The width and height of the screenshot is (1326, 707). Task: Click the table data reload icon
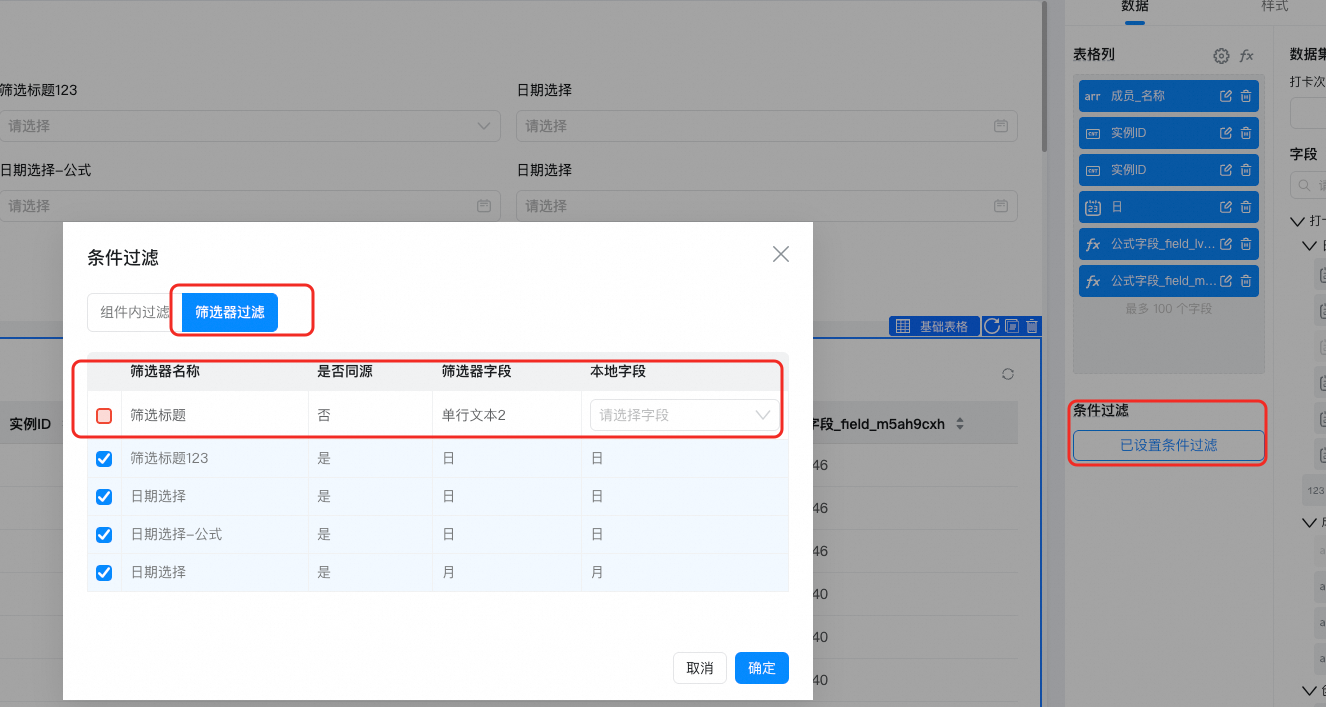pos(1008,374)
